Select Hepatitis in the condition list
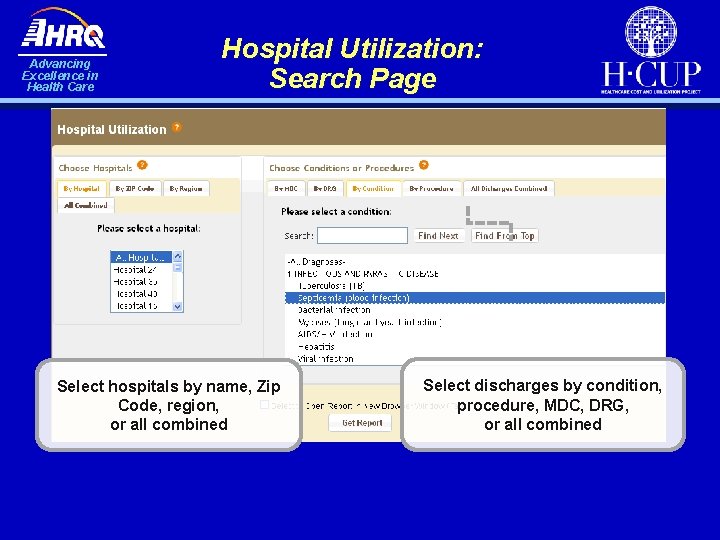The width and height of the screenshot is (720, 540). coord(475,347)
